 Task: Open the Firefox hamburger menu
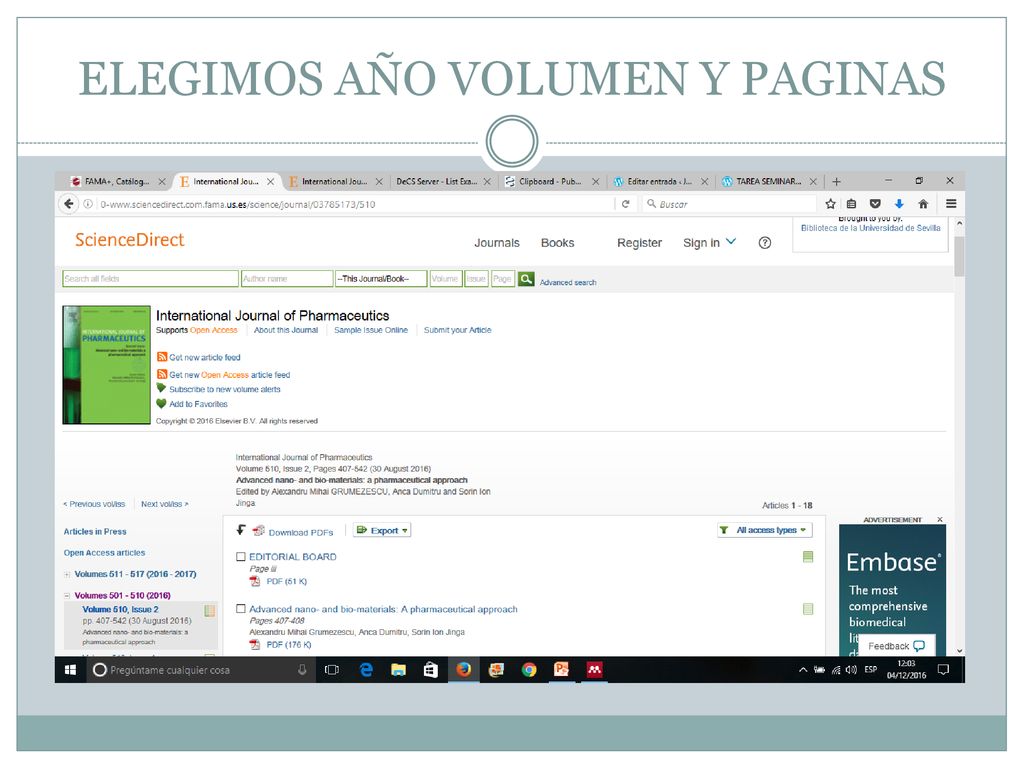(951, 204)
